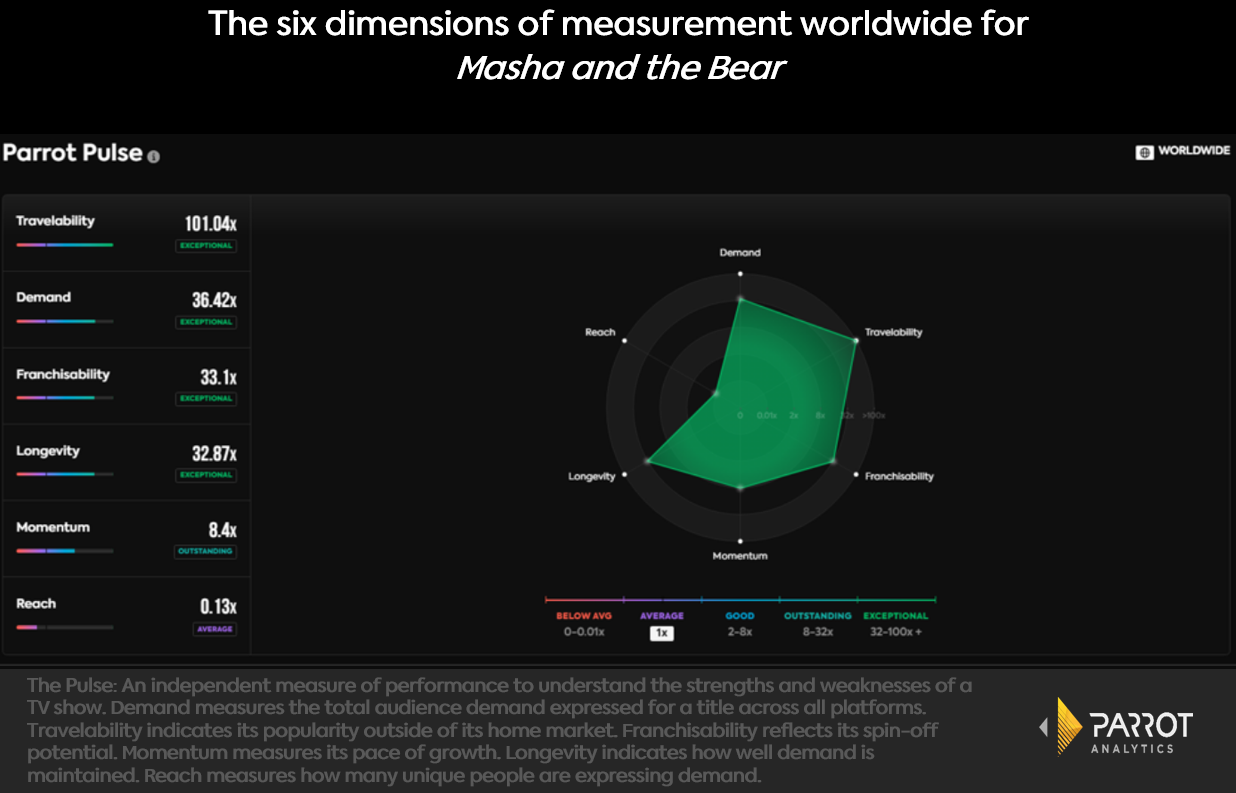Click the Travelability label on radar chart
The image size is (1236, 793).
click(x=893, y=332)
